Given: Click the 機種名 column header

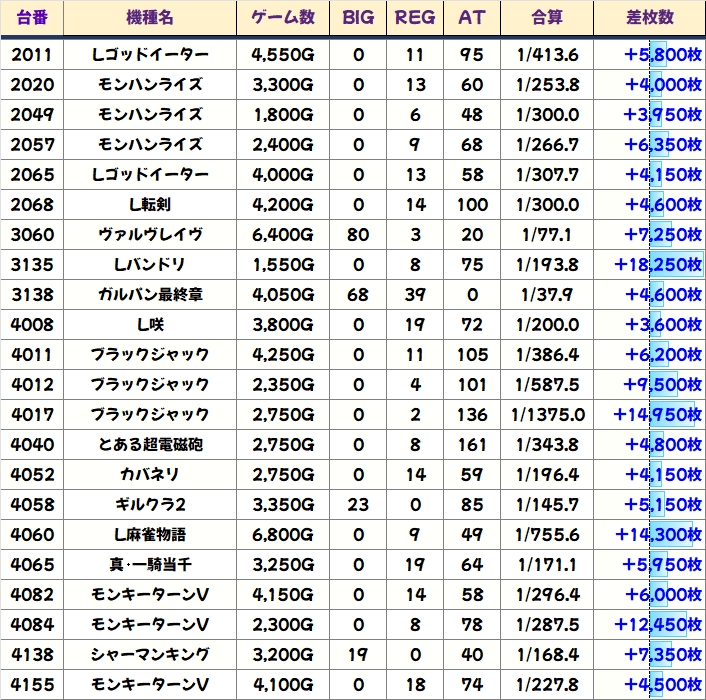Looking at the screenshot, I should tap(150, 18).
